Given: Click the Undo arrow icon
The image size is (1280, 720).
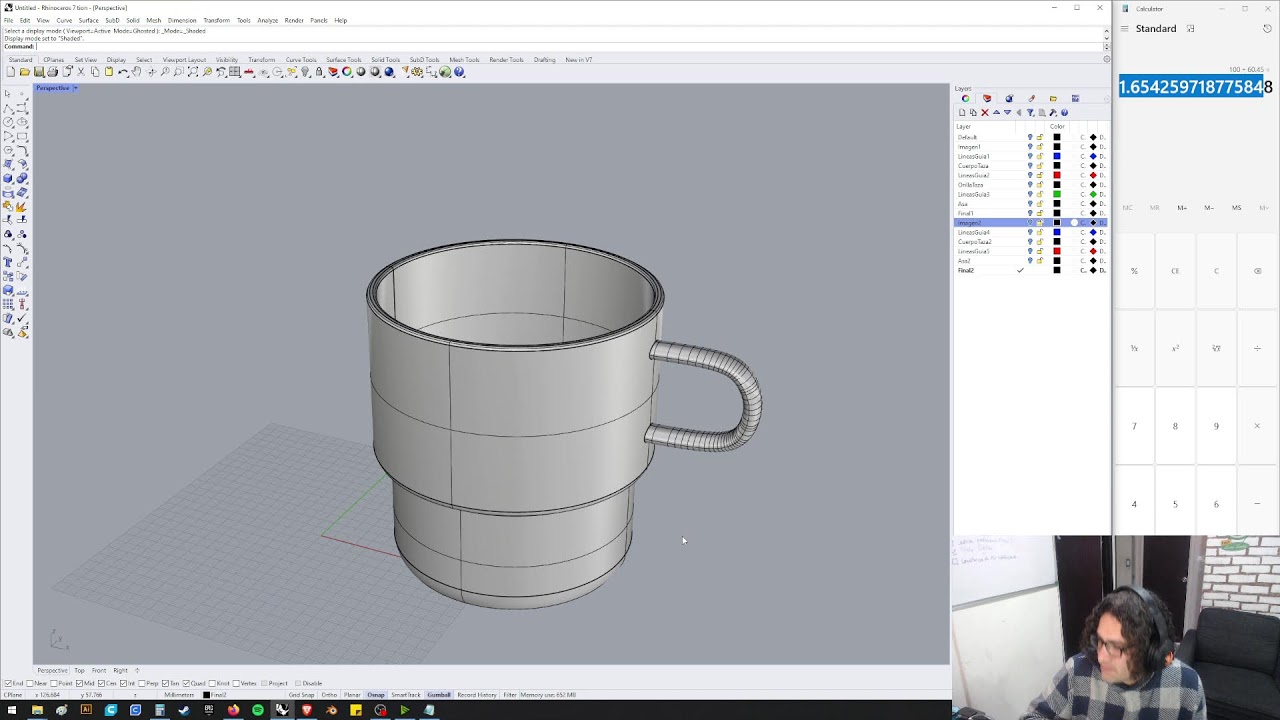Looking at the screenshot, I should point(123,72).
